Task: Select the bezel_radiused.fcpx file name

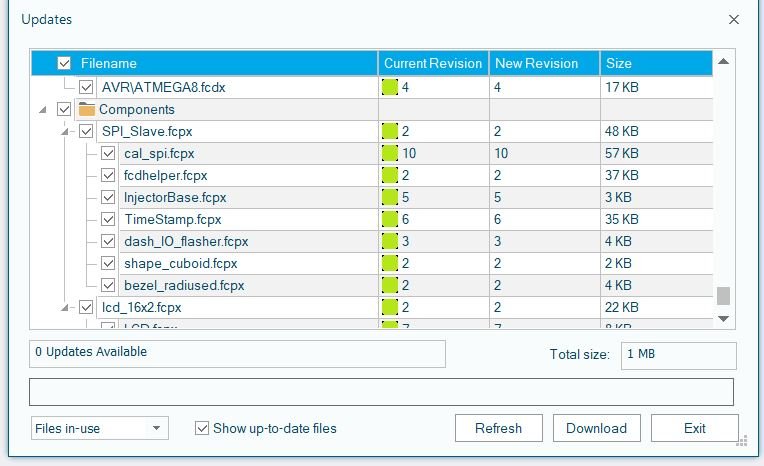Action: coord(184,285)
